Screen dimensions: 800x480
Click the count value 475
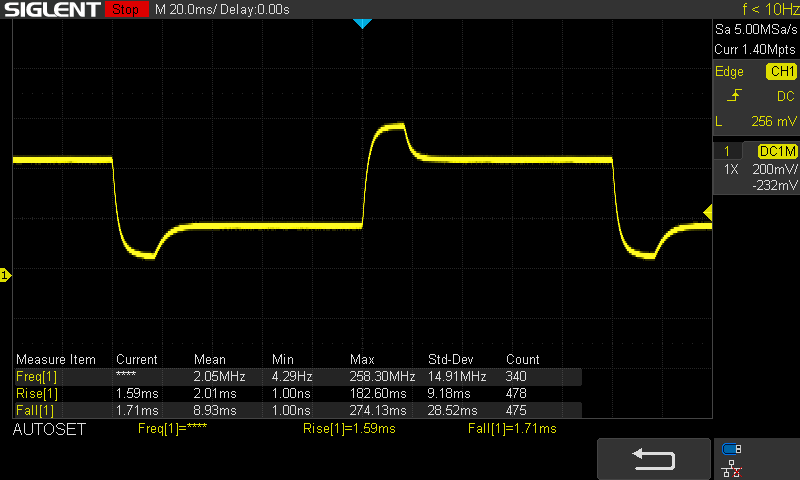pyautogui.click(x=516, y=410)
